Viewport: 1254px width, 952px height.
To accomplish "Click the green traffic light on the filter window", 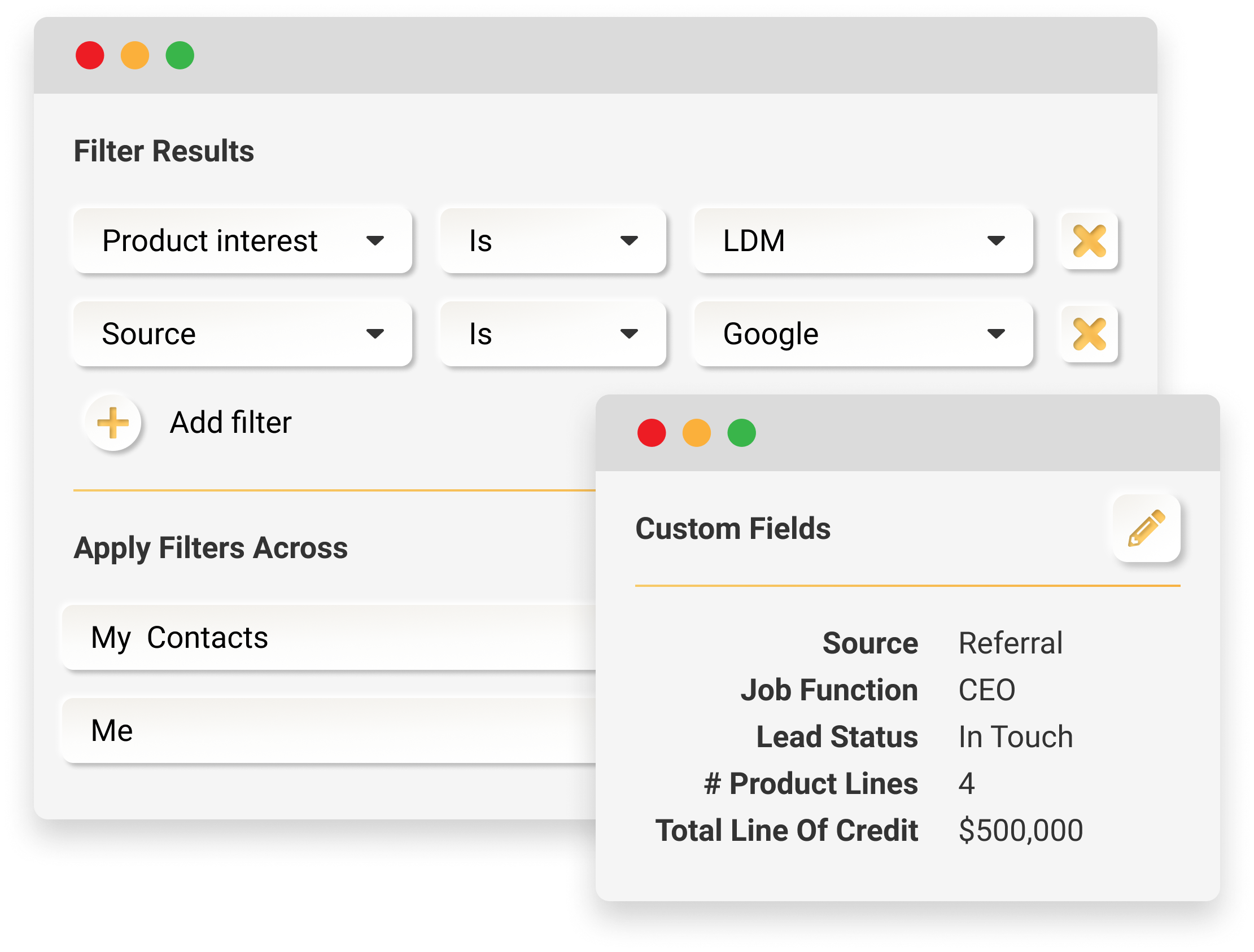I will (180, 55).
